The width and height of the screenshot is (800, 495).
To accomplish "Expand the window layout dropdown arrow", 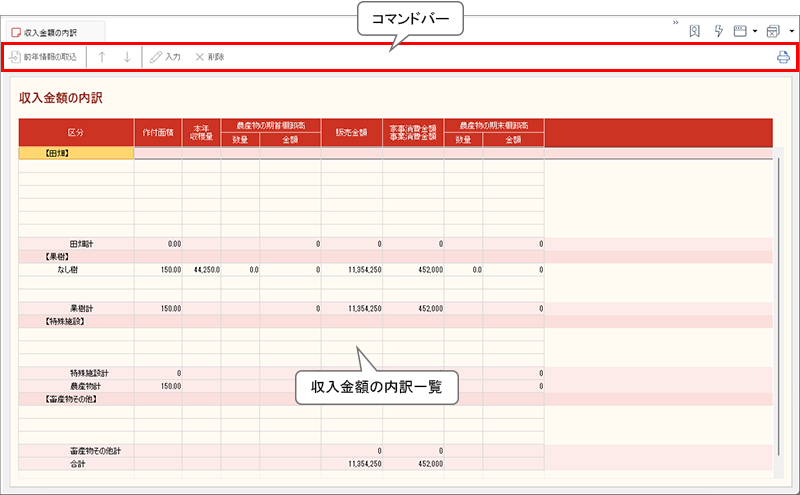I will click(754, 31).
